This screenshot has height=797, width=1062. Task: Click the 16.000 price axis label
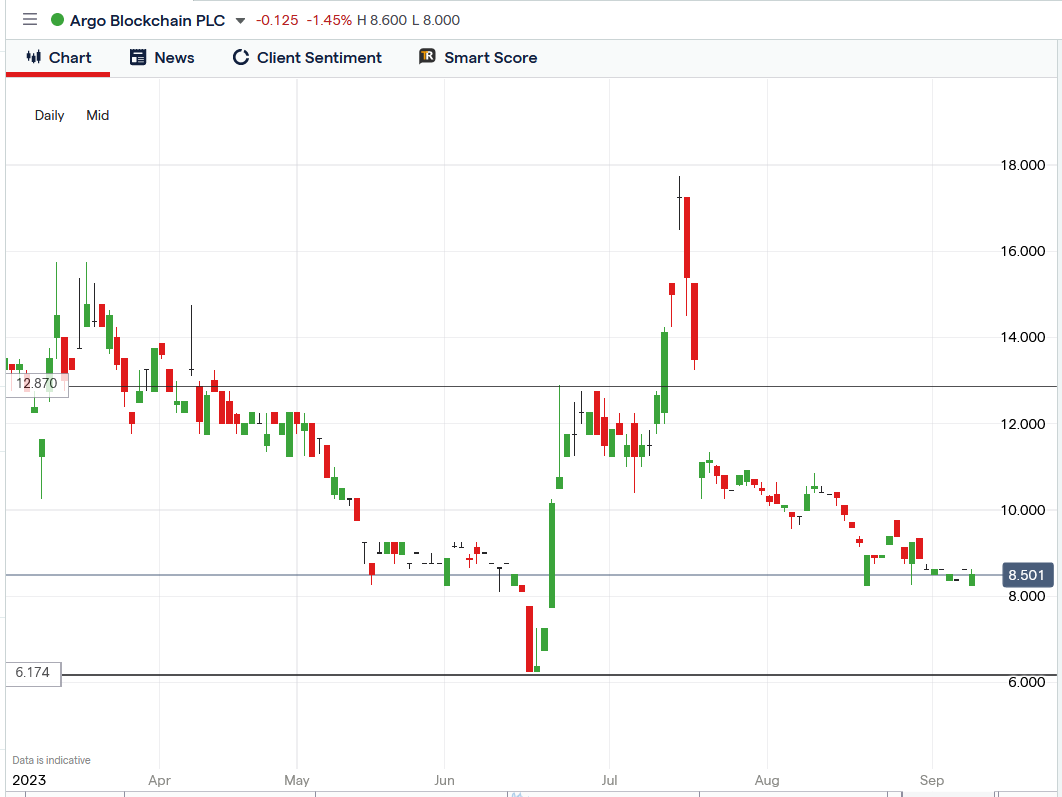click(1023, 251)
